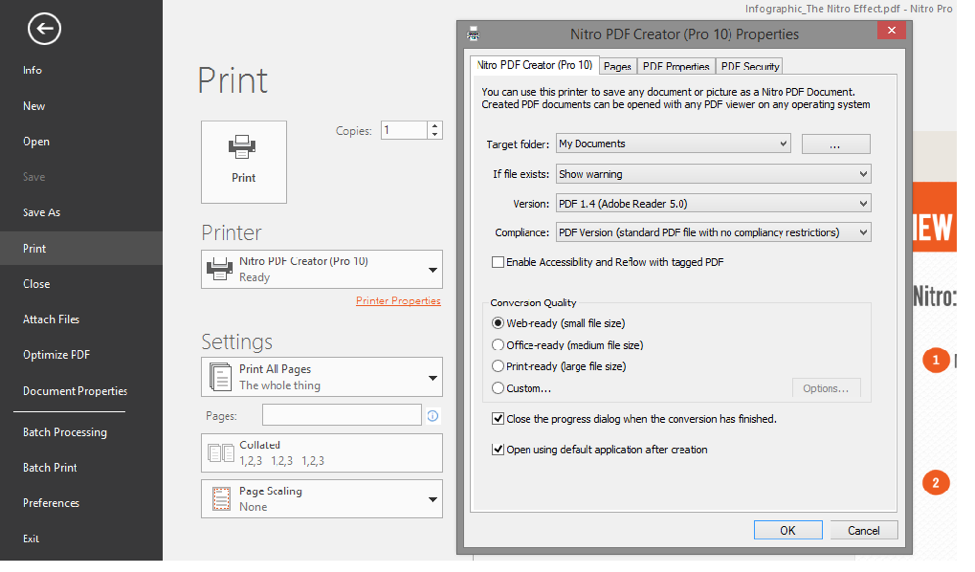Click the Copies number field
This screenshot has width=975, height=572.
(404, 131)
